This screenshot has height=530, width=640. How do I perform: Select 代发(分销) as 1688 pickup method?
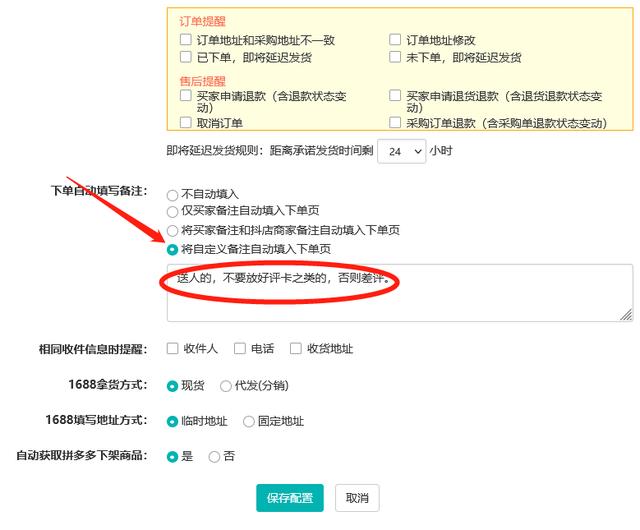(x=225, y=386)
